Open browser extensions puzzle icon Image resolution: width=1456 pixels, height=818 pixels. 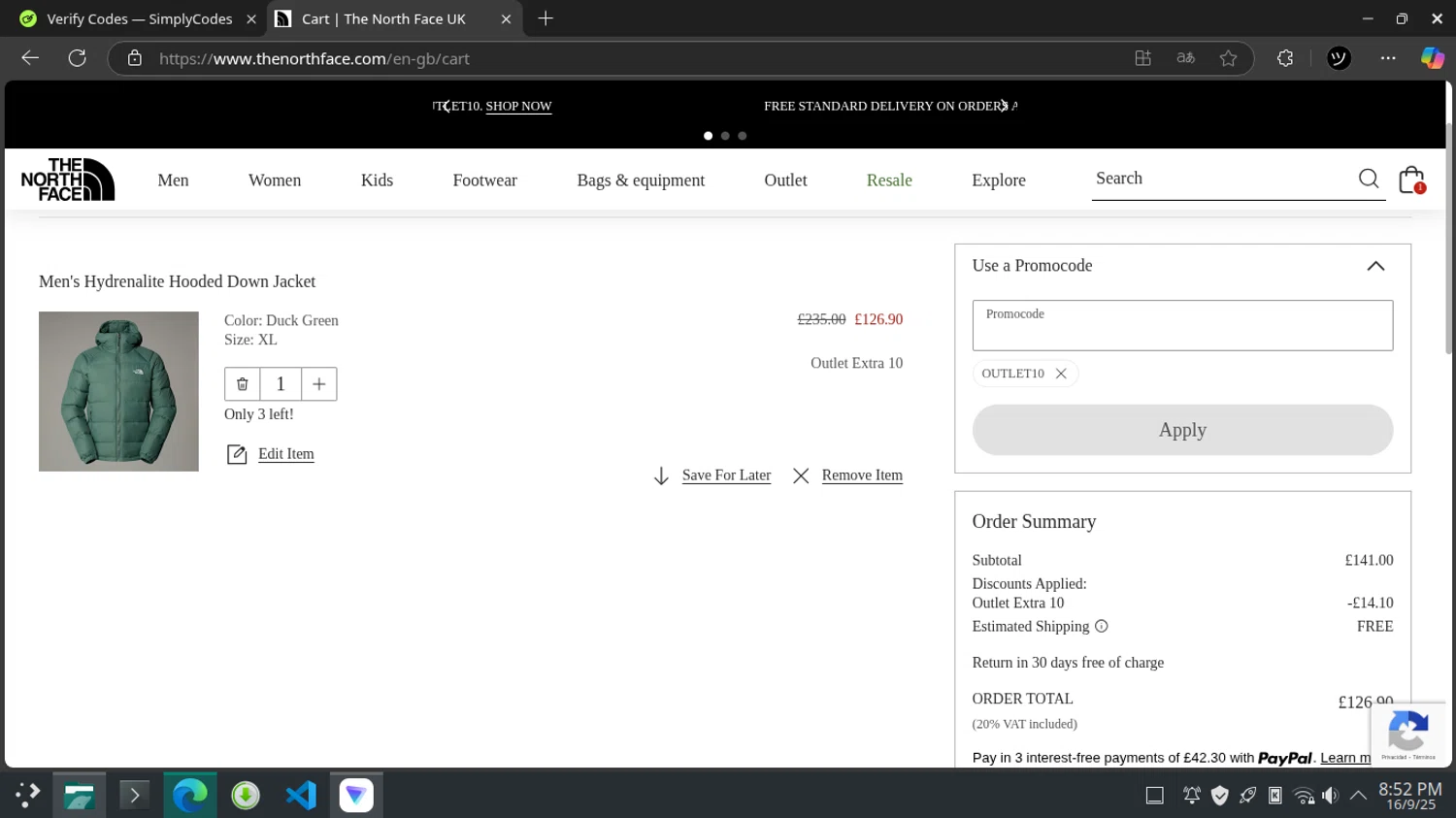tap(1285, 58)
